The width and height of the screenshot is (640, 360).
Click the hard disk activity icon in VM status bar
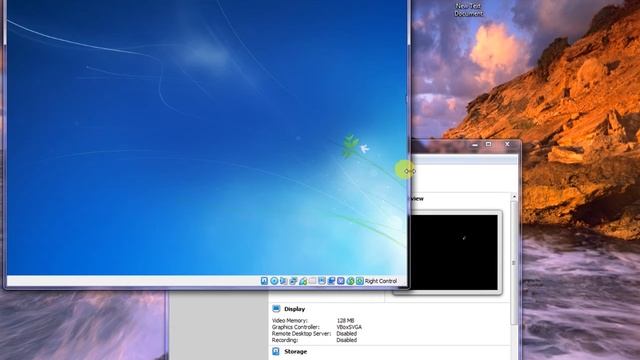[x=264, y=281]
